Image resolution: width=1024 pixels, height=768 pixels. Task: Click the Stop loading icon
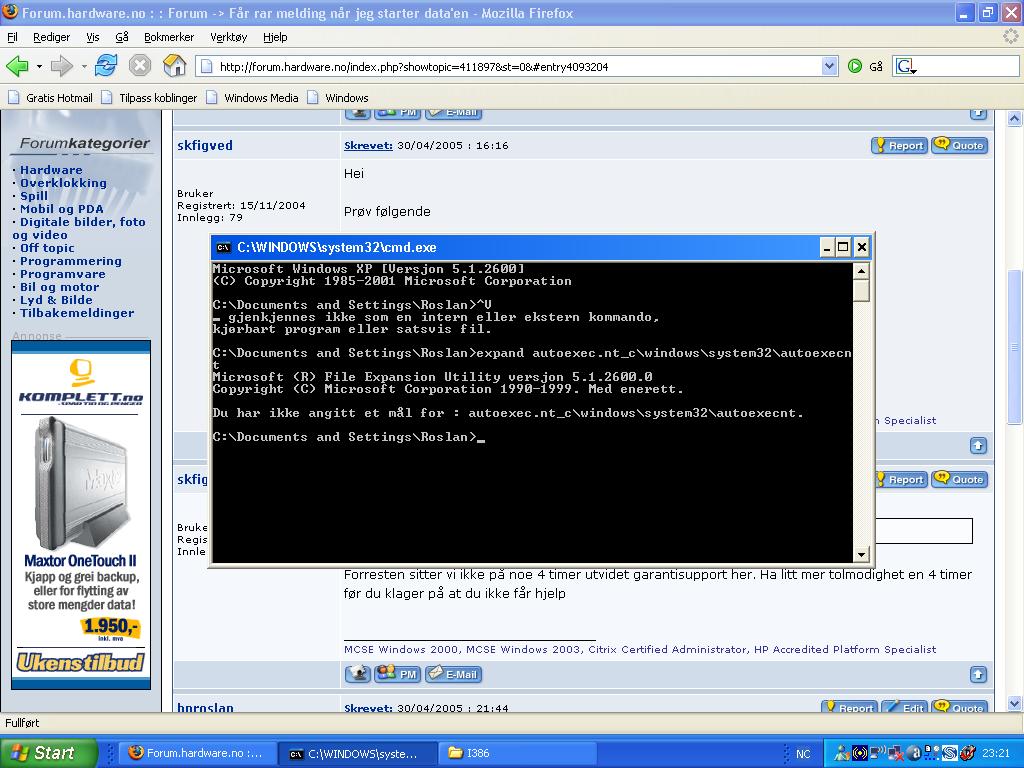tap(140, 66)
